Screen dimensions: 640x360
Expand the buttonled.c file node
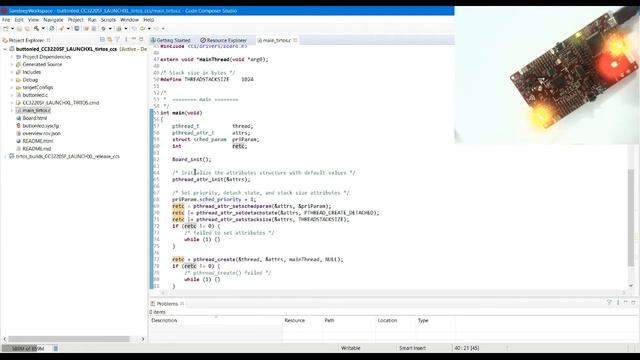(11, 95)
